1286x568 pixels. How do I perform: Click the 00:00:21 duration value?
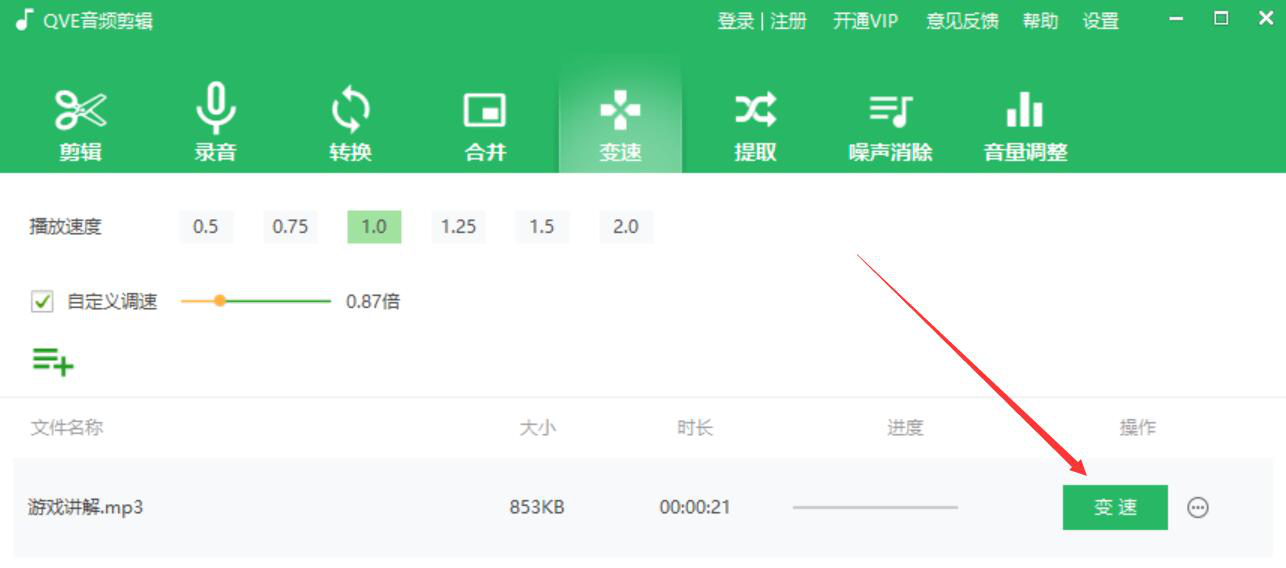tap(695, 507)
